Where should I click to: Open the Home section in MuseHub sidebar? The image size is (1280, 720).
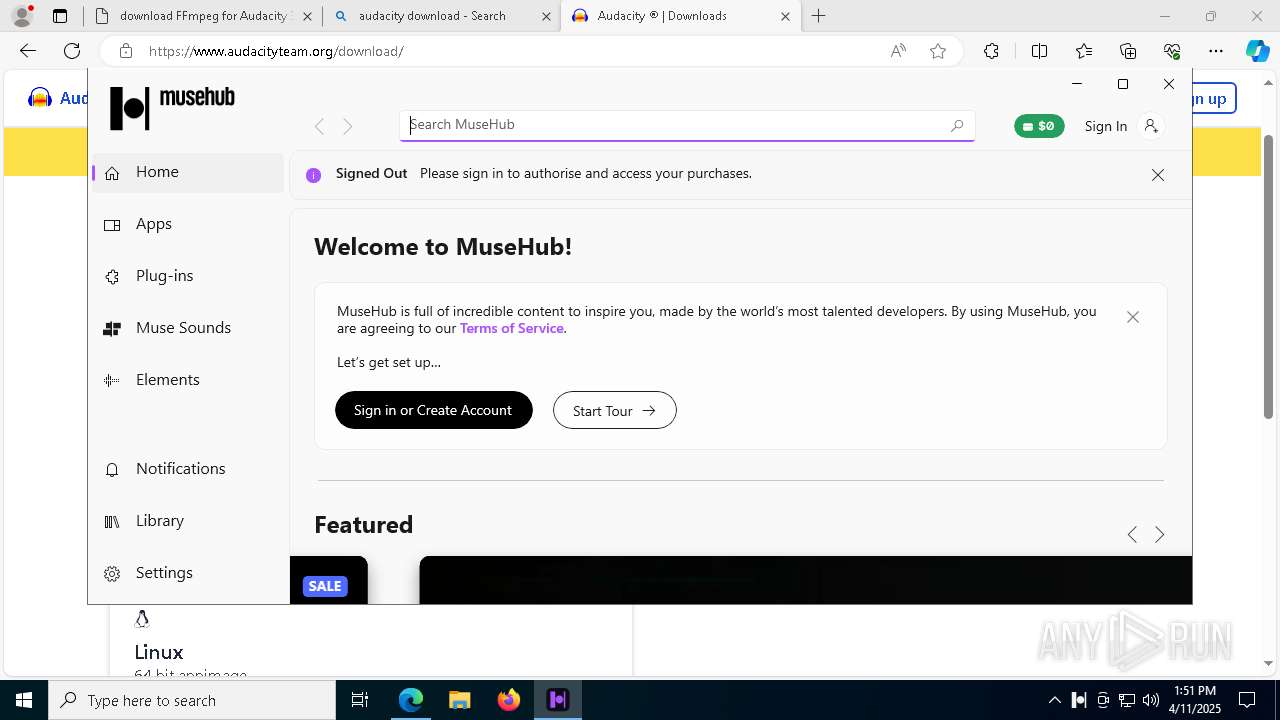[188, 172]
